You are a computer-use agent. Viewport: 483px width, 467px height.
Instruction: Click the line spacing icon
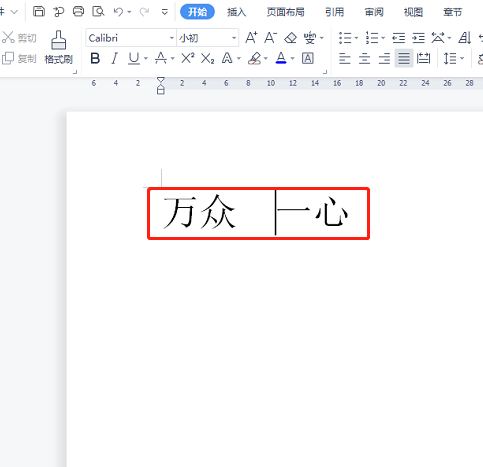(x=450, y=59)
